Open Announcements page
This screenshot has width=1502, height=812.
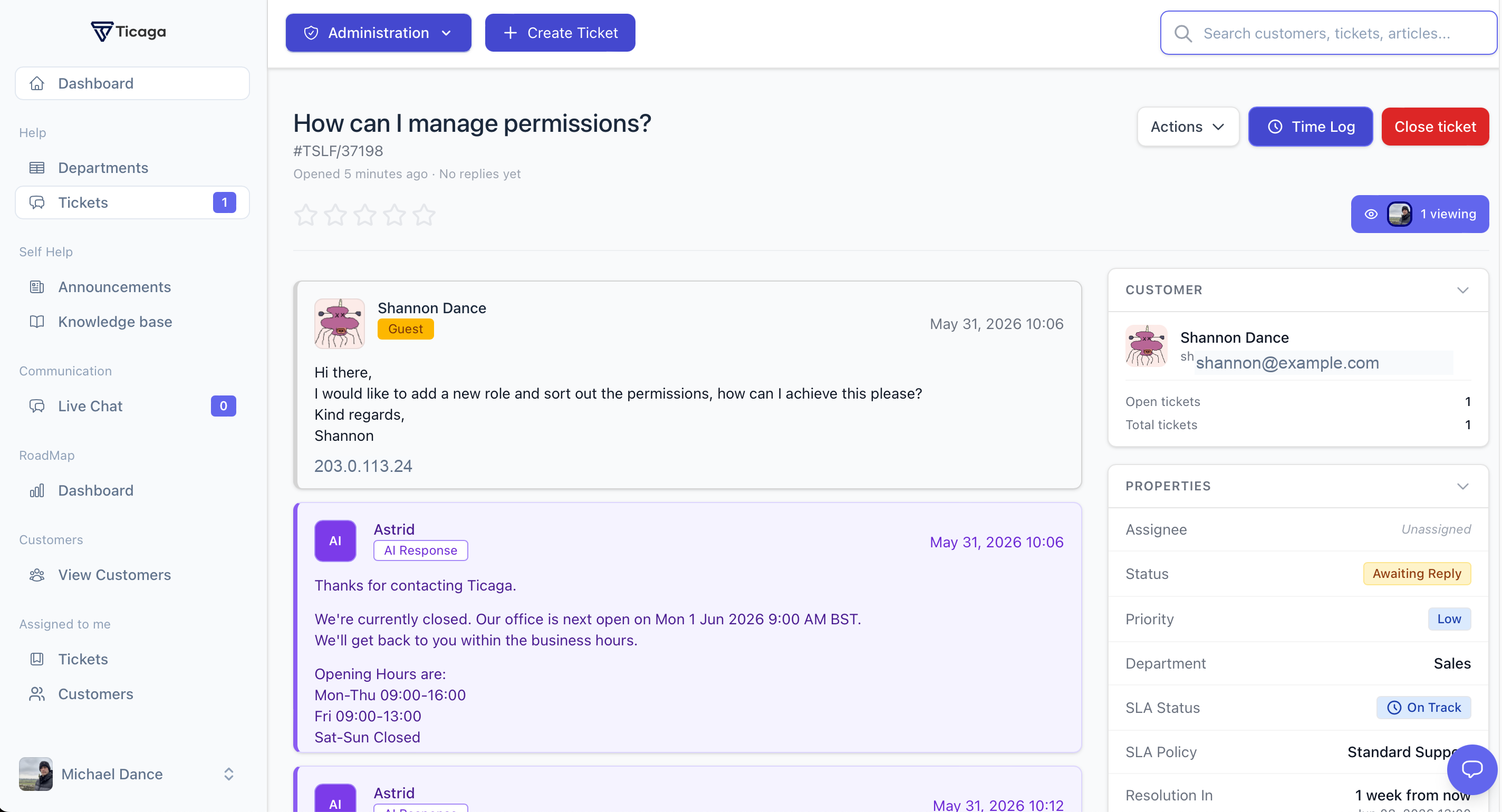(132, 287)
